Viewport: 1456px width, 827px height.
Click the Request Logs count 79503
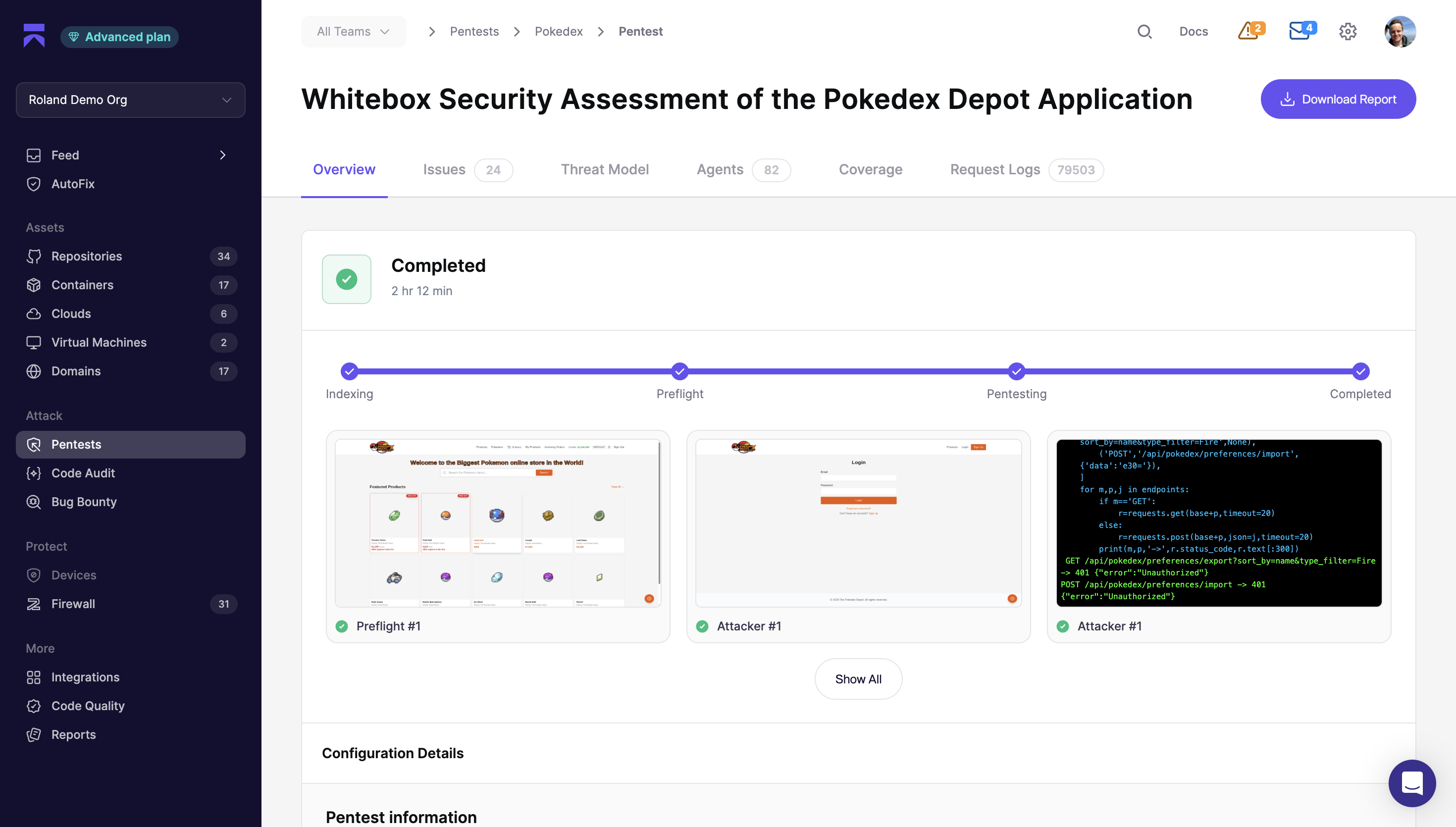pos(1076,170)
